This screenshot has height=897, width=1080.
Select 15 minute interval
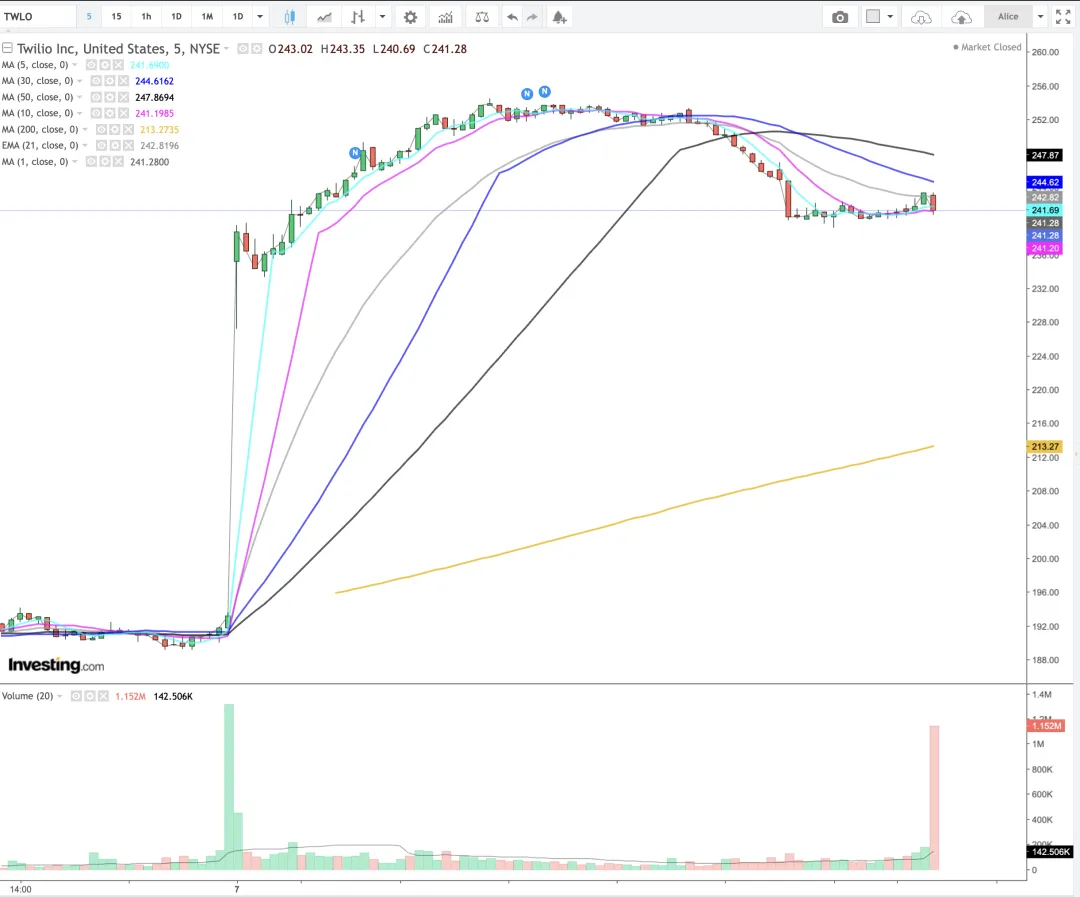(x=116, y=17)
